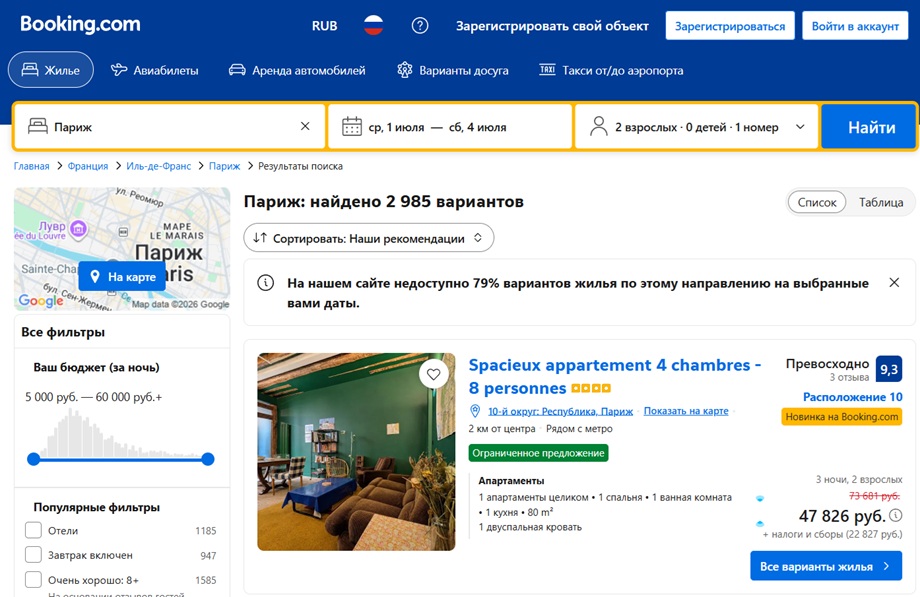920x597 pixels.
Task: Switch to the Авиабилеты tab
Action: tap(154, 70)
